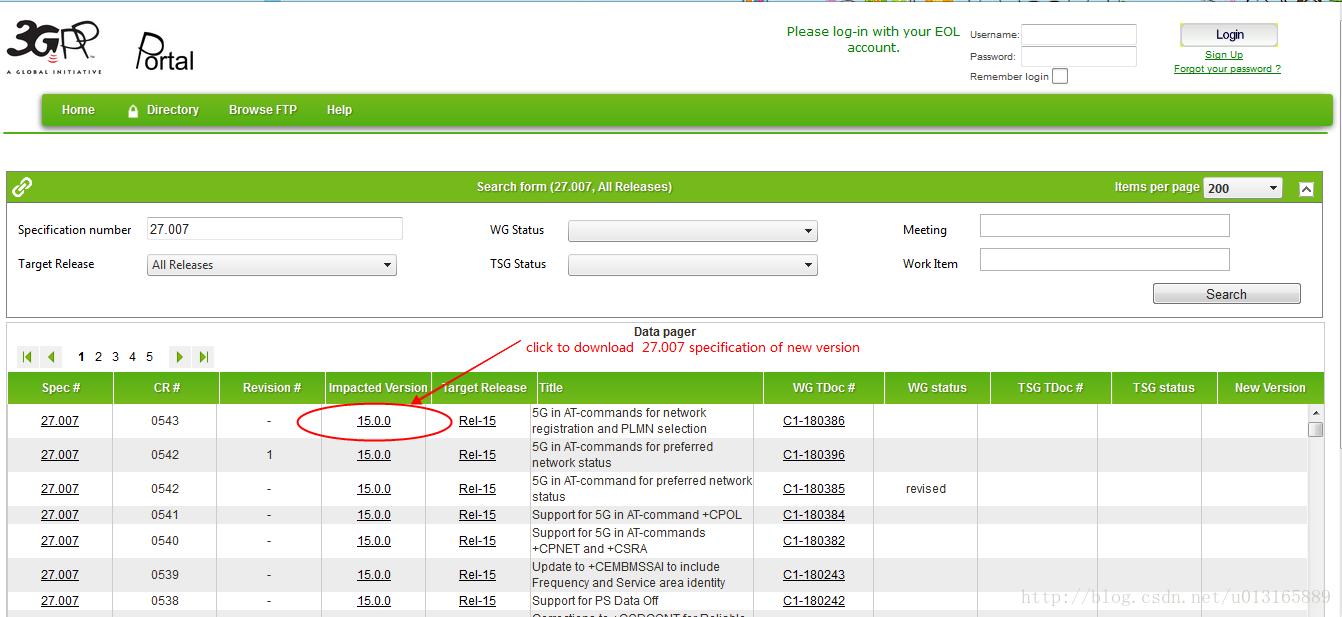This screenshot has width=1342, height=617.
Task: Open 27.007 spec link in CR 0539 row
Action: (x=60, y=575)
